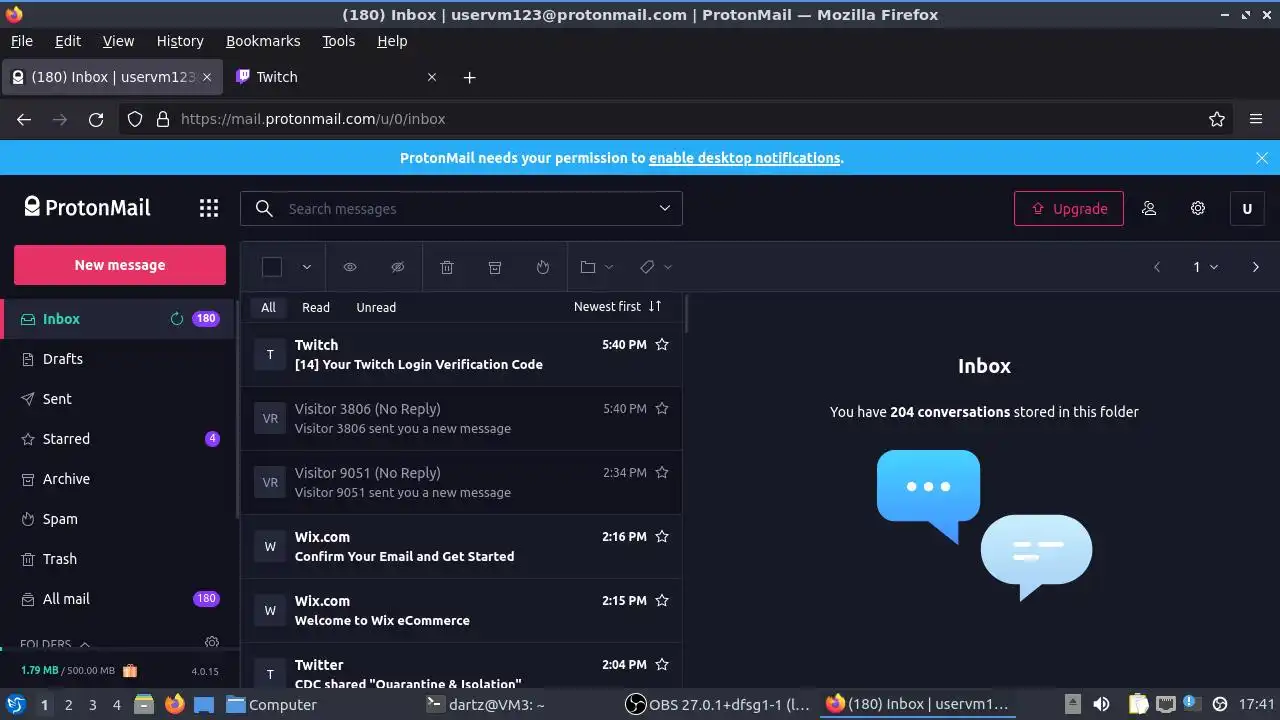The image size is (1280, 720).
Task: Open the label as dropdown
Action: [x=656, y=267]
